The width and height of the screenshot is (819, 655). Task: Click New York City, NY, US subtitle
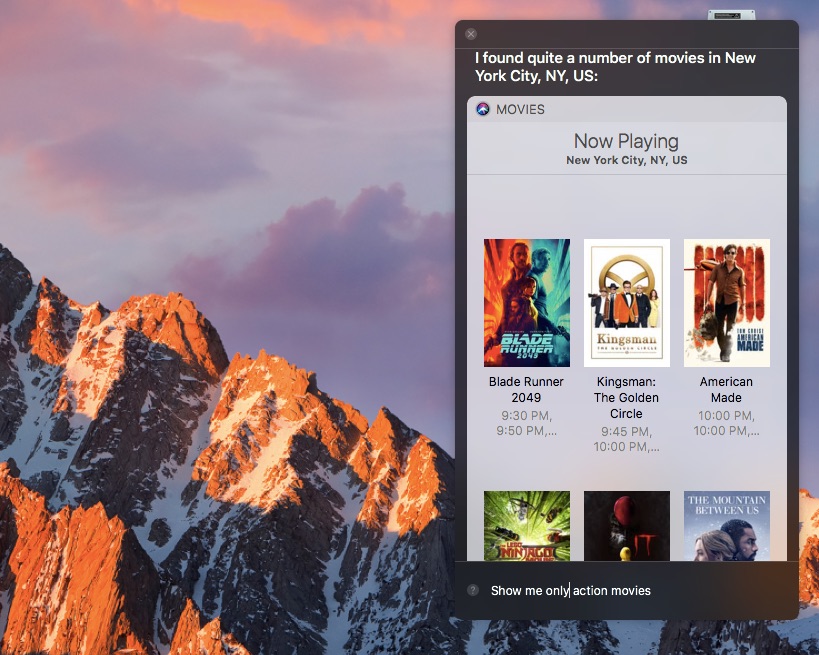(626, 160)
